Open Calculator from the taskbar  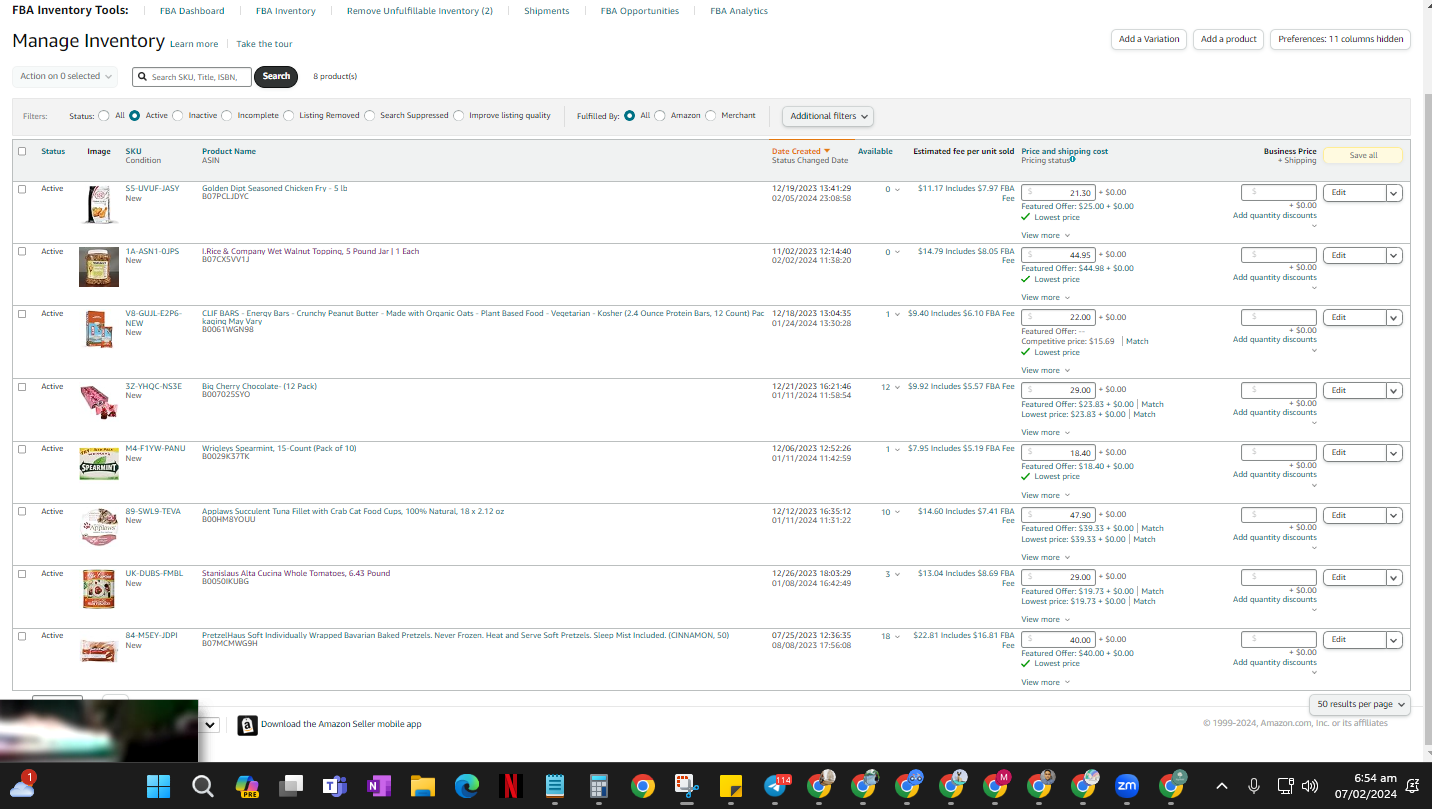pos(599,786)
